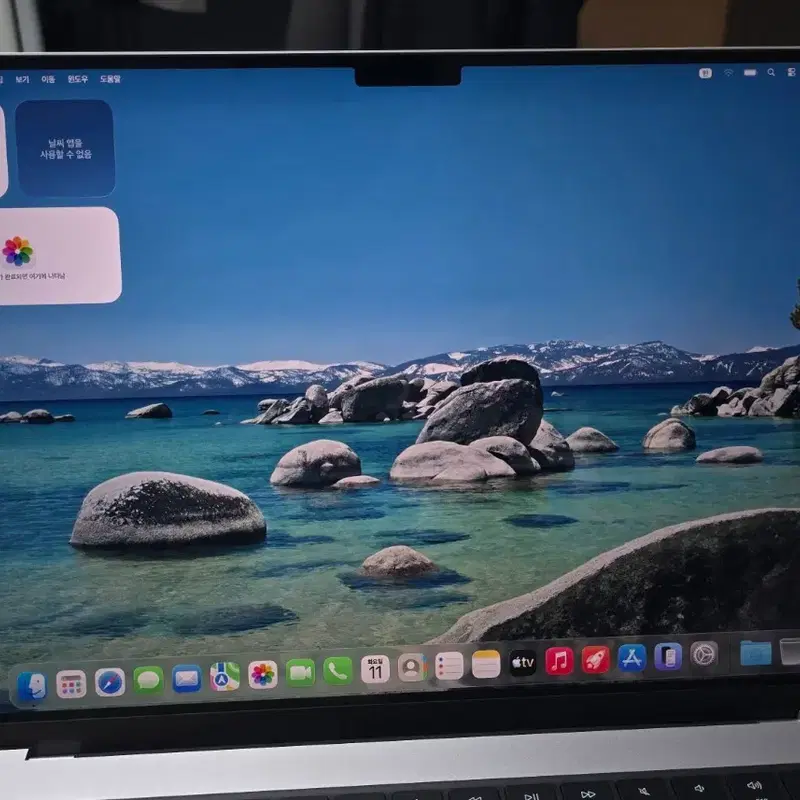Open the Music app in Dock
Screen dimensions: 800x800
(559, 661)
